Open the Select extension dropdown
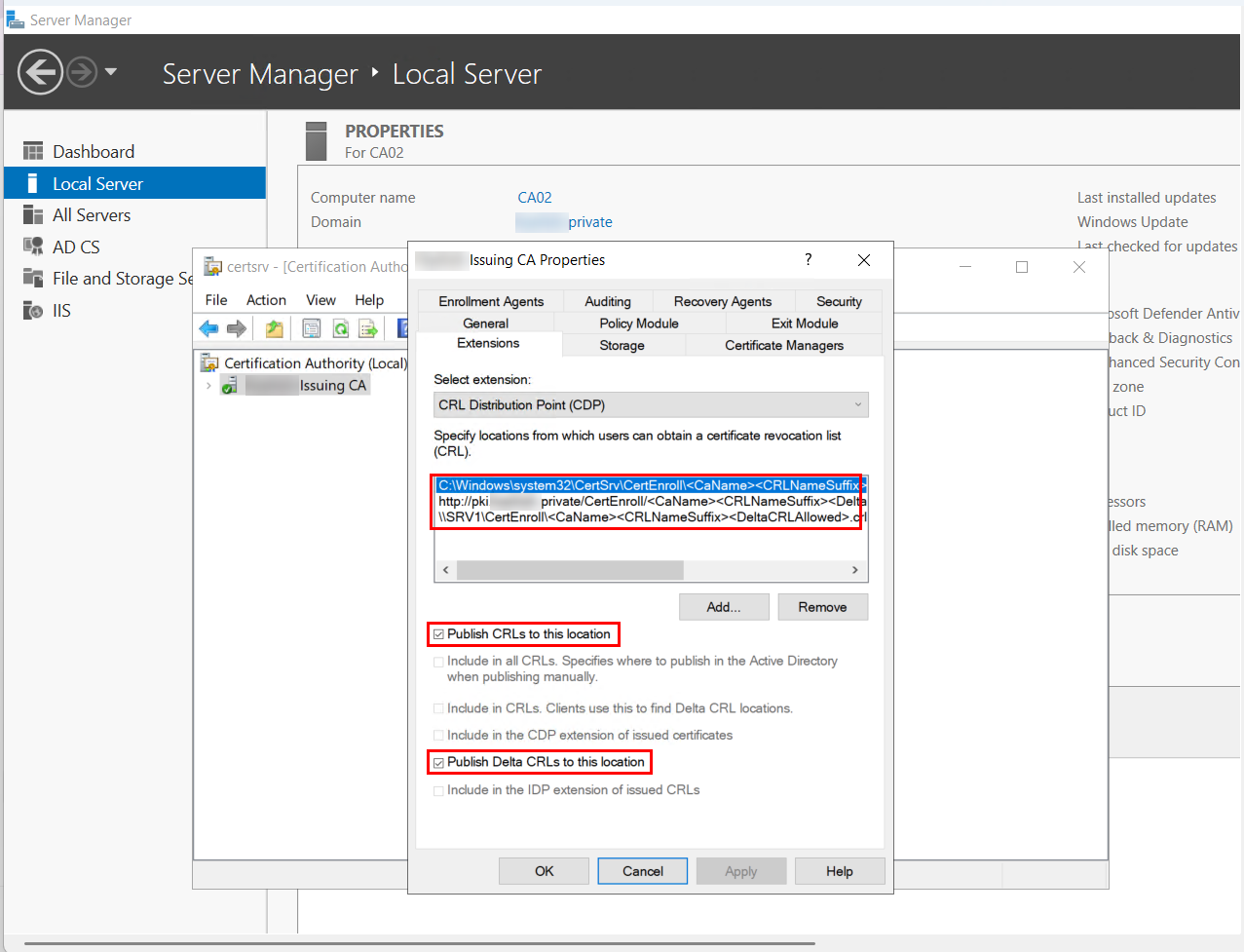 point(651,405)
